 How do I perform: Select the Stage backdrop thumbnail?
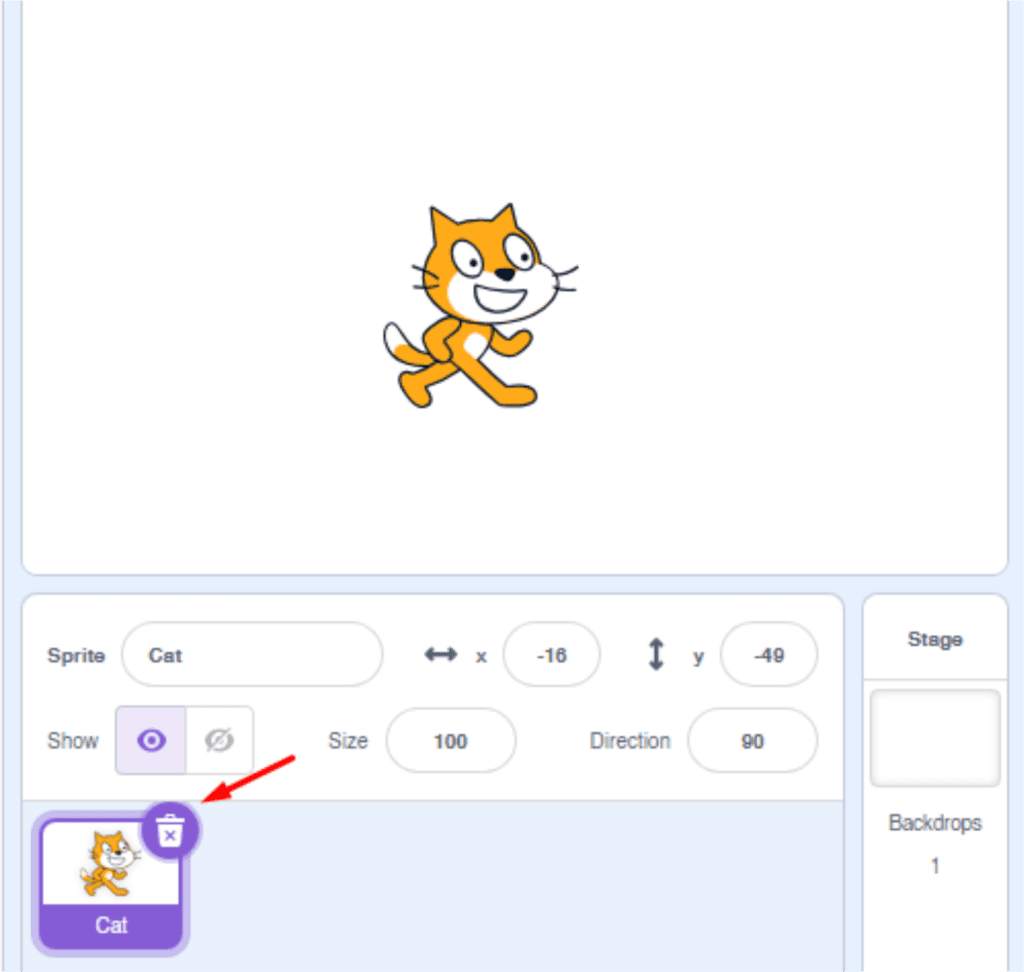(x=935, y=738)
